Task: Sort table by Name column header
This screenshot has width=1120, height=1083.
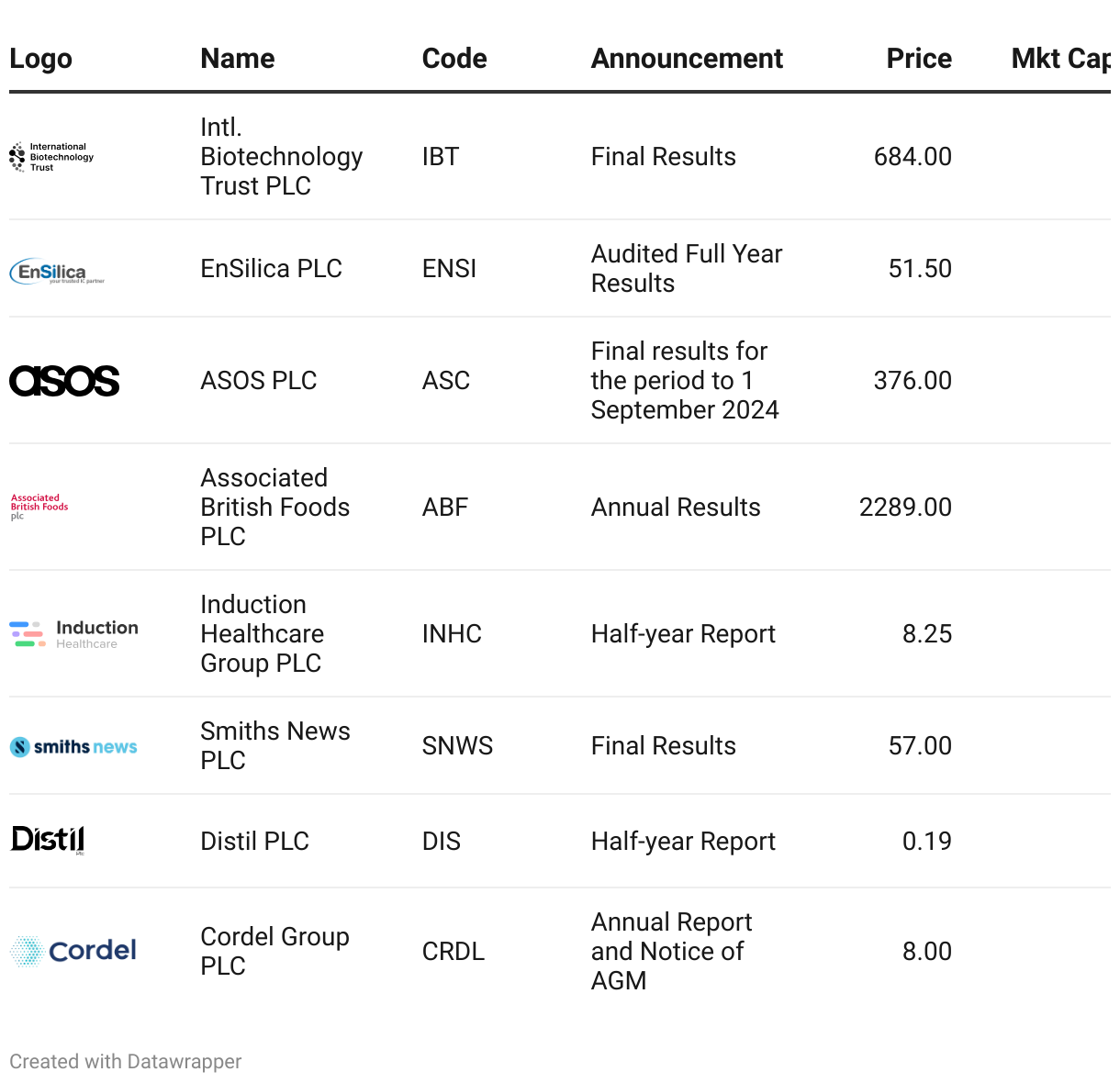Action: click(238, 59)
